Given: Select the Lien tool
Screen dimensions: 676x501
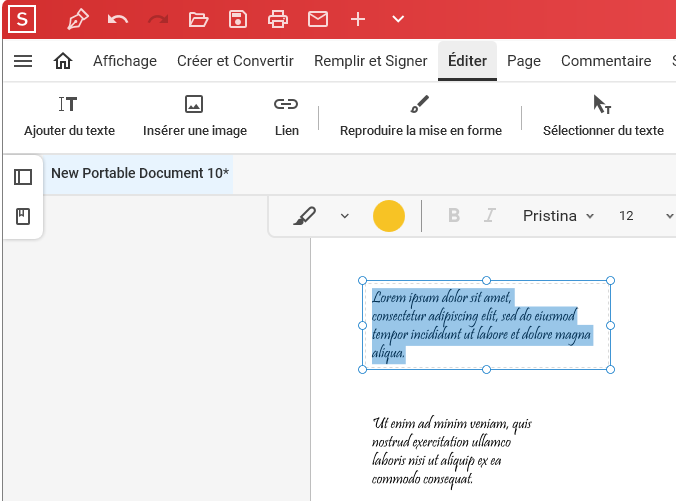Looking at the screenshot, I should click(x=287, y=116).
